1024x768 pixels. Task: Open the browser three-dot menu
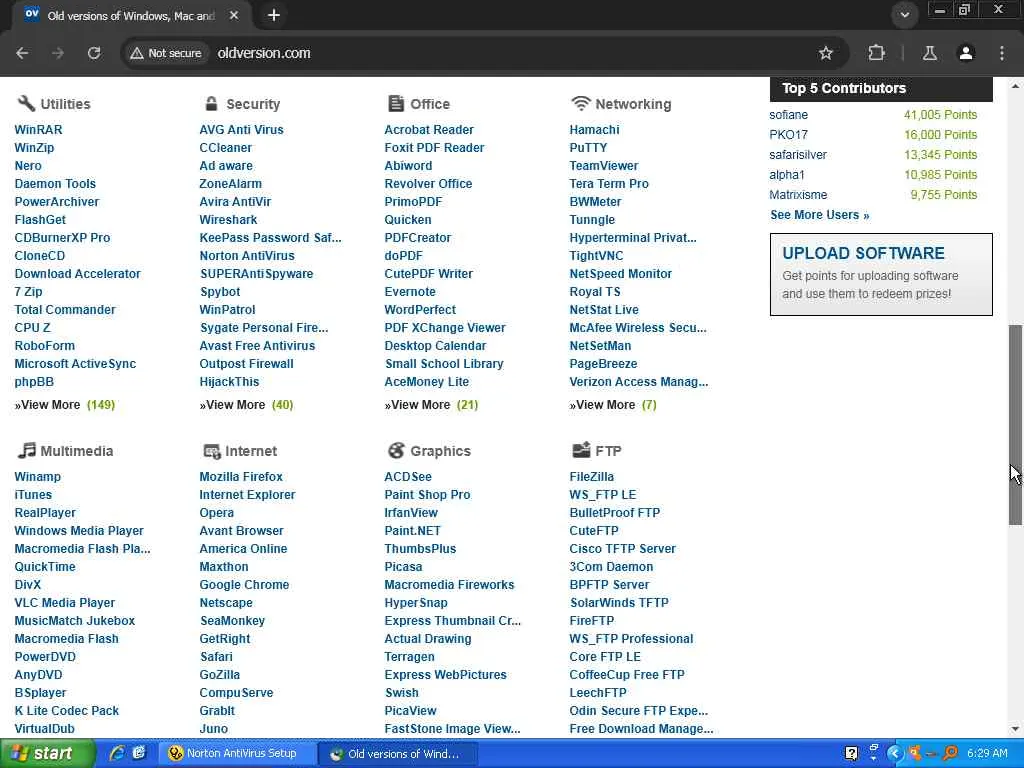[x=1002, y=53]
